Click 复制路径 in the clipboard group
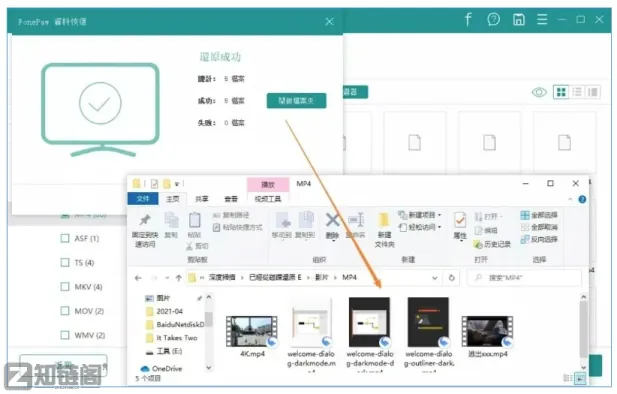This screenshot has width=617, height=394. coord(231,215)
